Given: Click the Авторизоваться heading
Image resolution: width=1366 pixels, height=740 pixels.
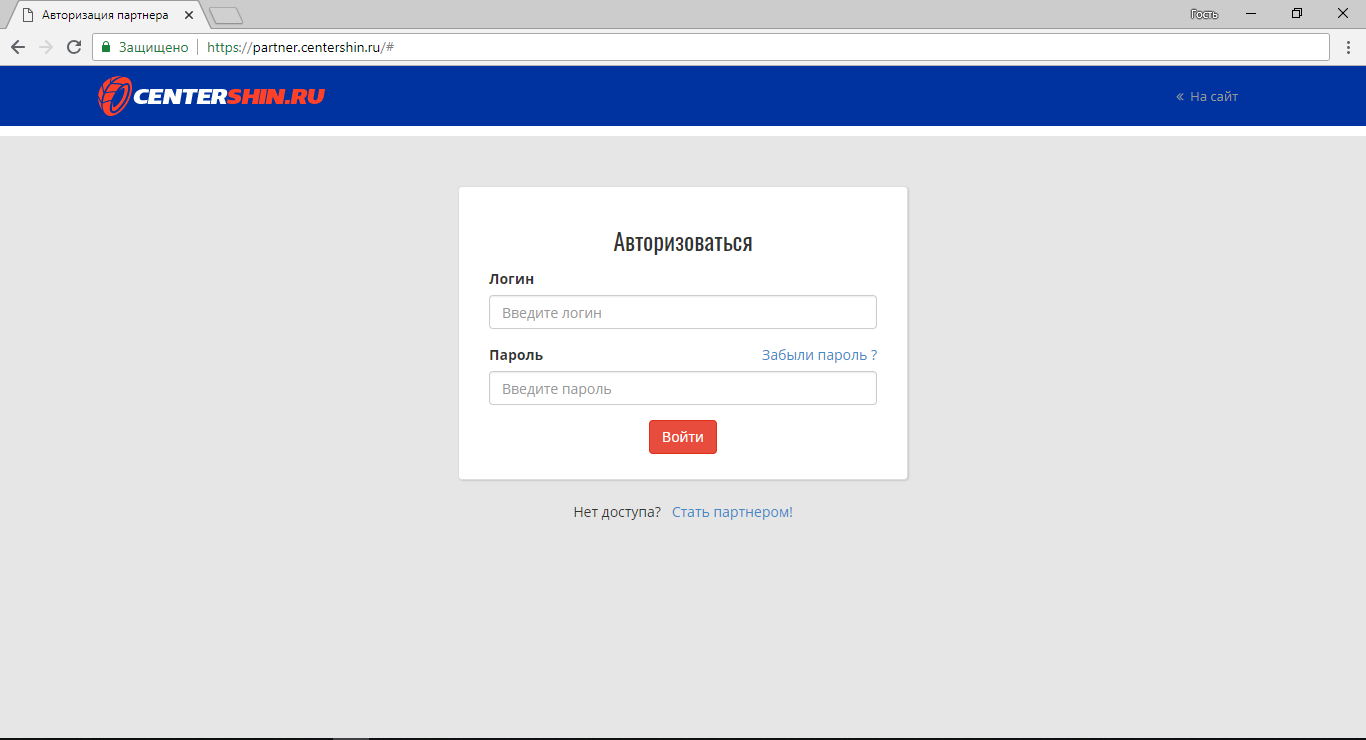Looking at the screenshot, I should click(683, 242).
